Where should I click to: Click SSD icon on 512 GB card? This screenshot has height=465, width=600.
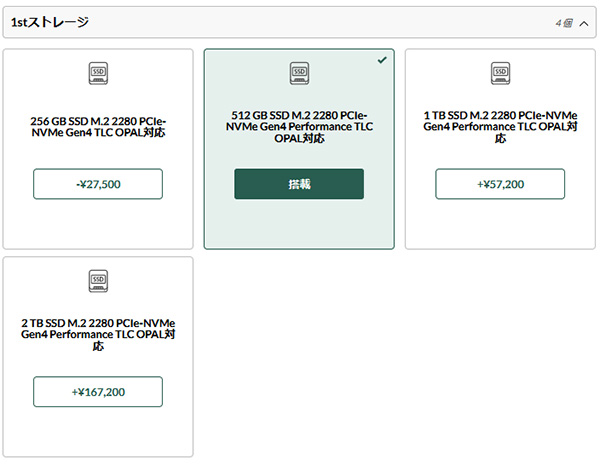pos(299,73)
